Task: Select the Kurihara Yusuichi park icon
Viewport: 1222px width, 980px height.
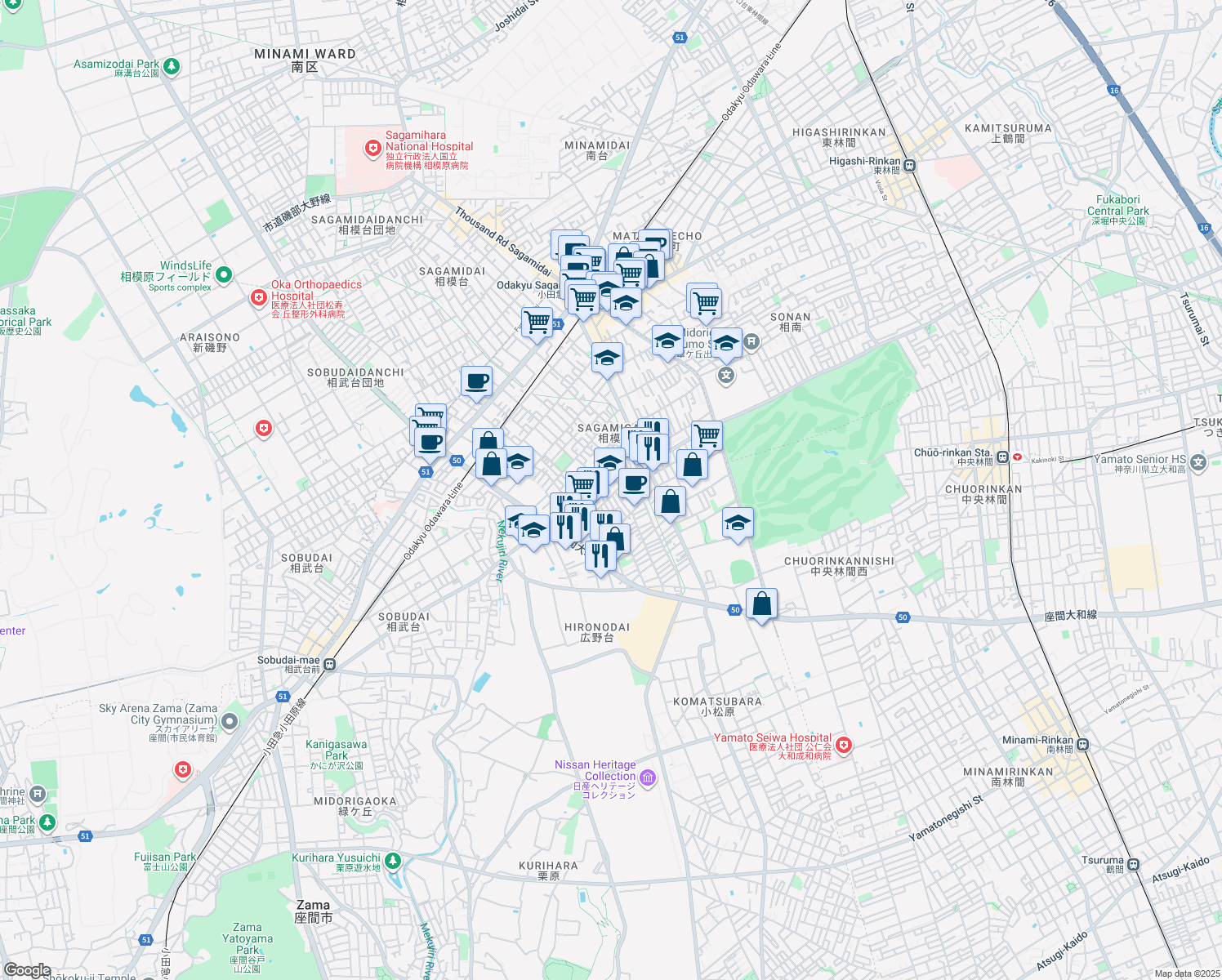Action: (393, 861)
